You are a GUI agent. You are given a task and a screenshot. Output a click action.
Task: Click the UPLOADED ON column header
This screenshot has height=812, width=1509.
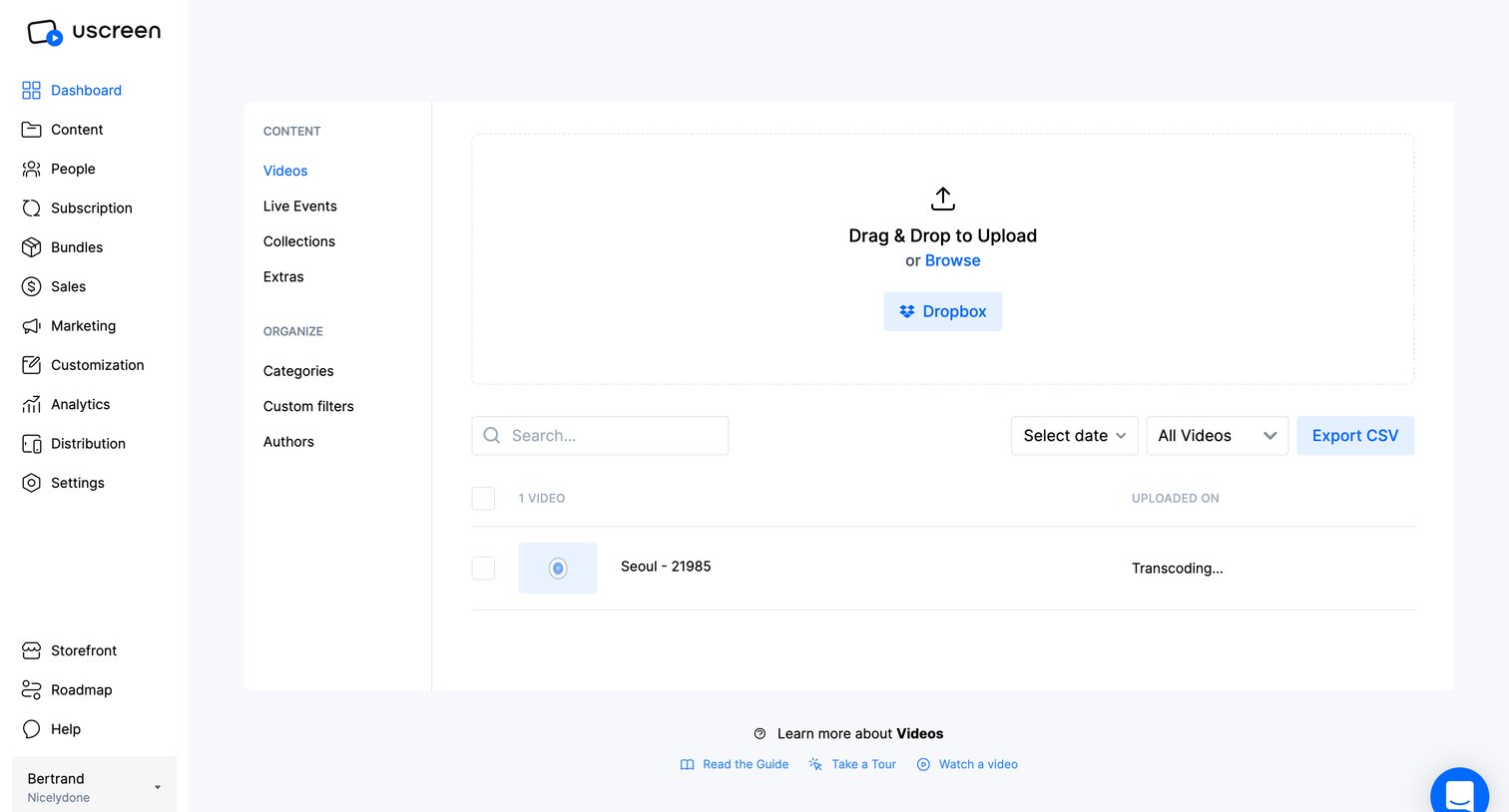coord(1176,498)
